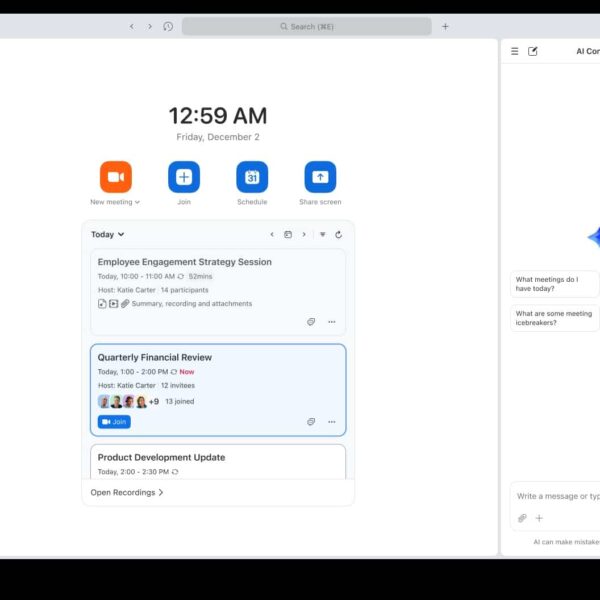The width and height of the screenshot is (600, 600).
Task: Click the Share screen icon
Action: 320,177
